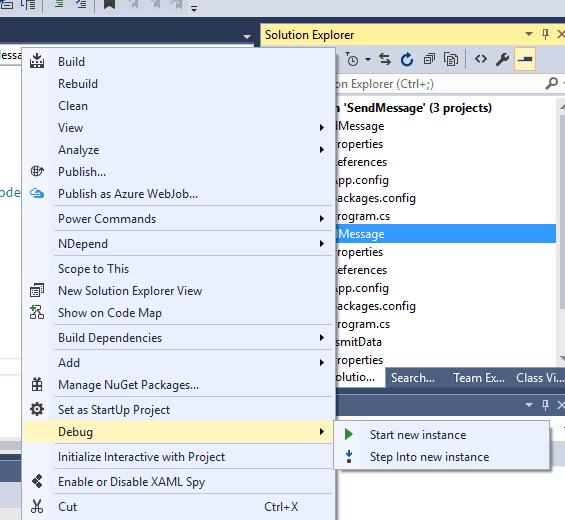Viewport: 565px width, 520px height.
Task: Click the increase indent toolbar icon
Action: (x=58, y=5)
